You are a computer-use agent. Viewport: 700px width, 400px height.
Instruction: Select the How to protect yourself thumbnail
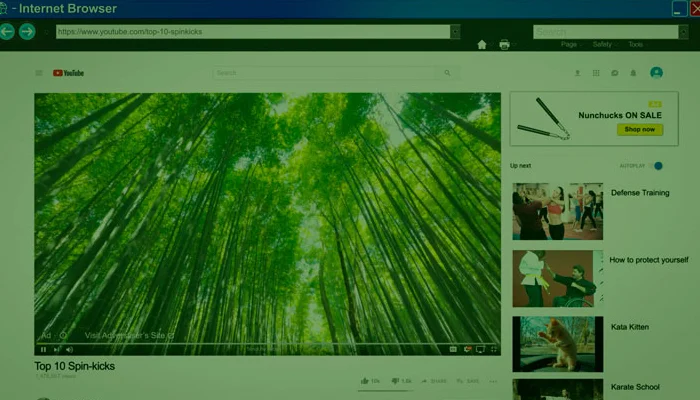[x=558, y=279]
